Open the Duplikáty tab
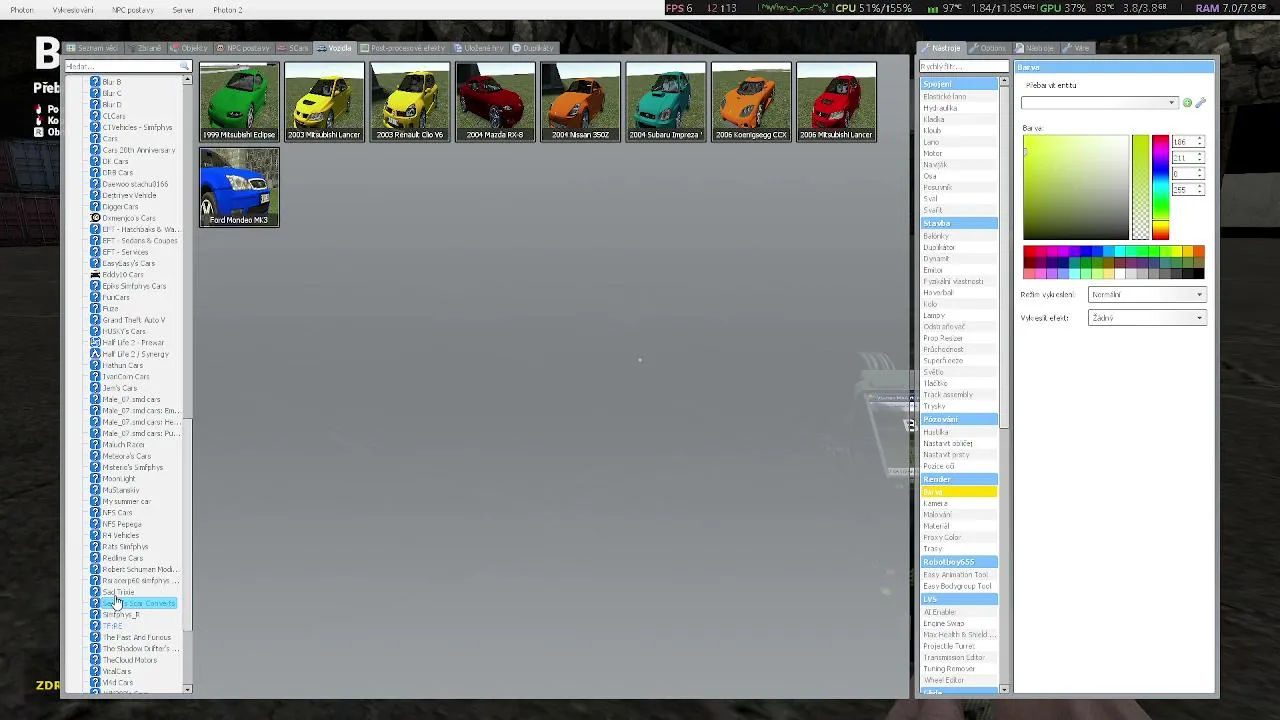The image size is (1280, 720). click(x=533, y=48)
